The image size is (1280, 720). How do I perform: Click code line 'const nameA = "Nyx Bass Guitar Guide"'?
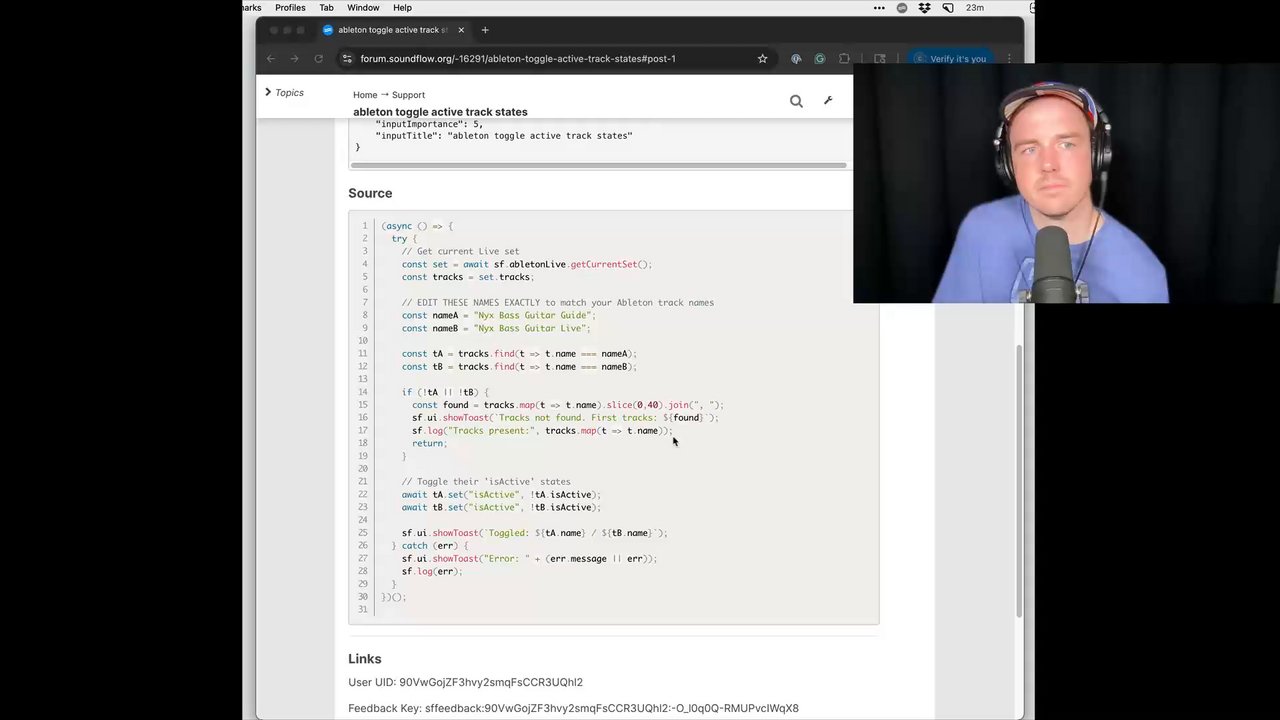point(498,315)
